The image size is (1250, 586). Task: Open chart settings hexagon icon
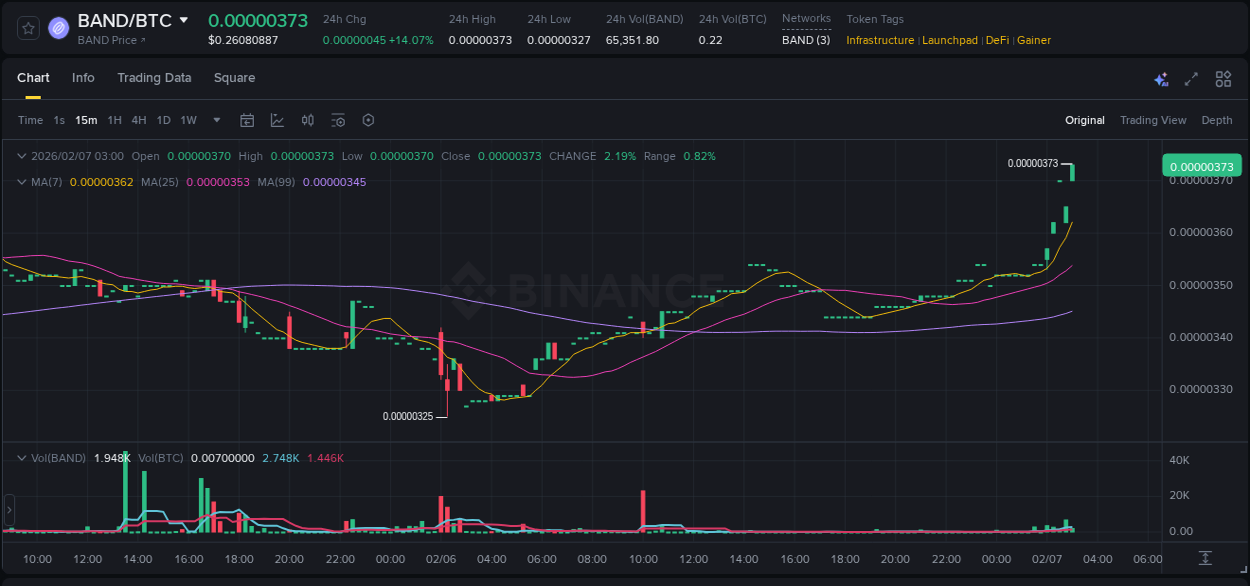point(368,120)
